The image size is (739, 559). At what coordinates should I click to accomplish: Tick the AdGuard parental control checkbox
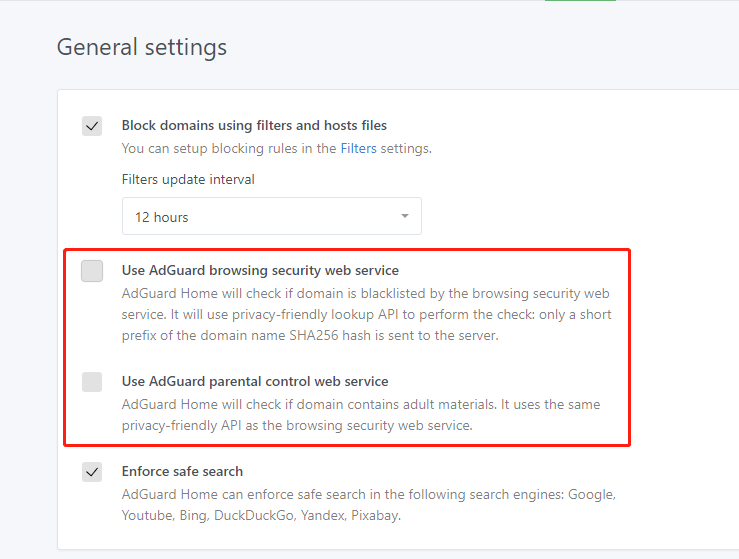[92, 382]
